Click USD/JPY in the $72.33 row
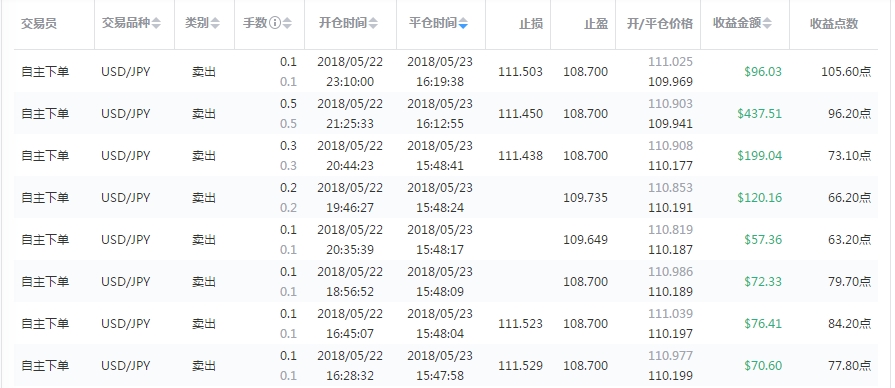The image size is (895, 388). point(126,282)
